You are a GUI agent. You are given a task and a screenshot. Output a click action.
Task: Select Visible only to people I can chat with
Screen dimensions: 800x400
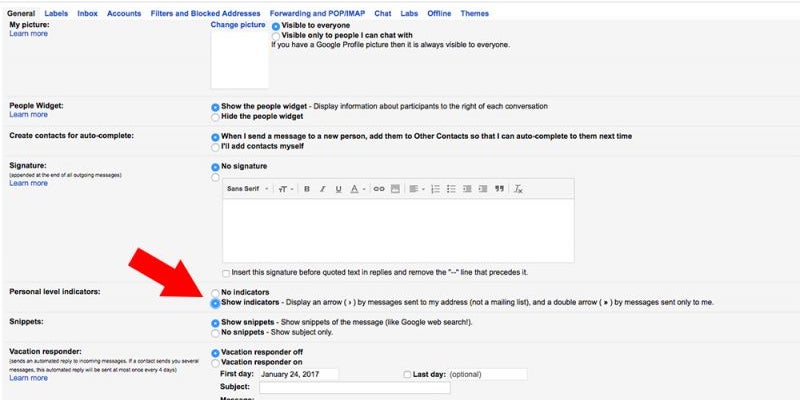[276, 36]
